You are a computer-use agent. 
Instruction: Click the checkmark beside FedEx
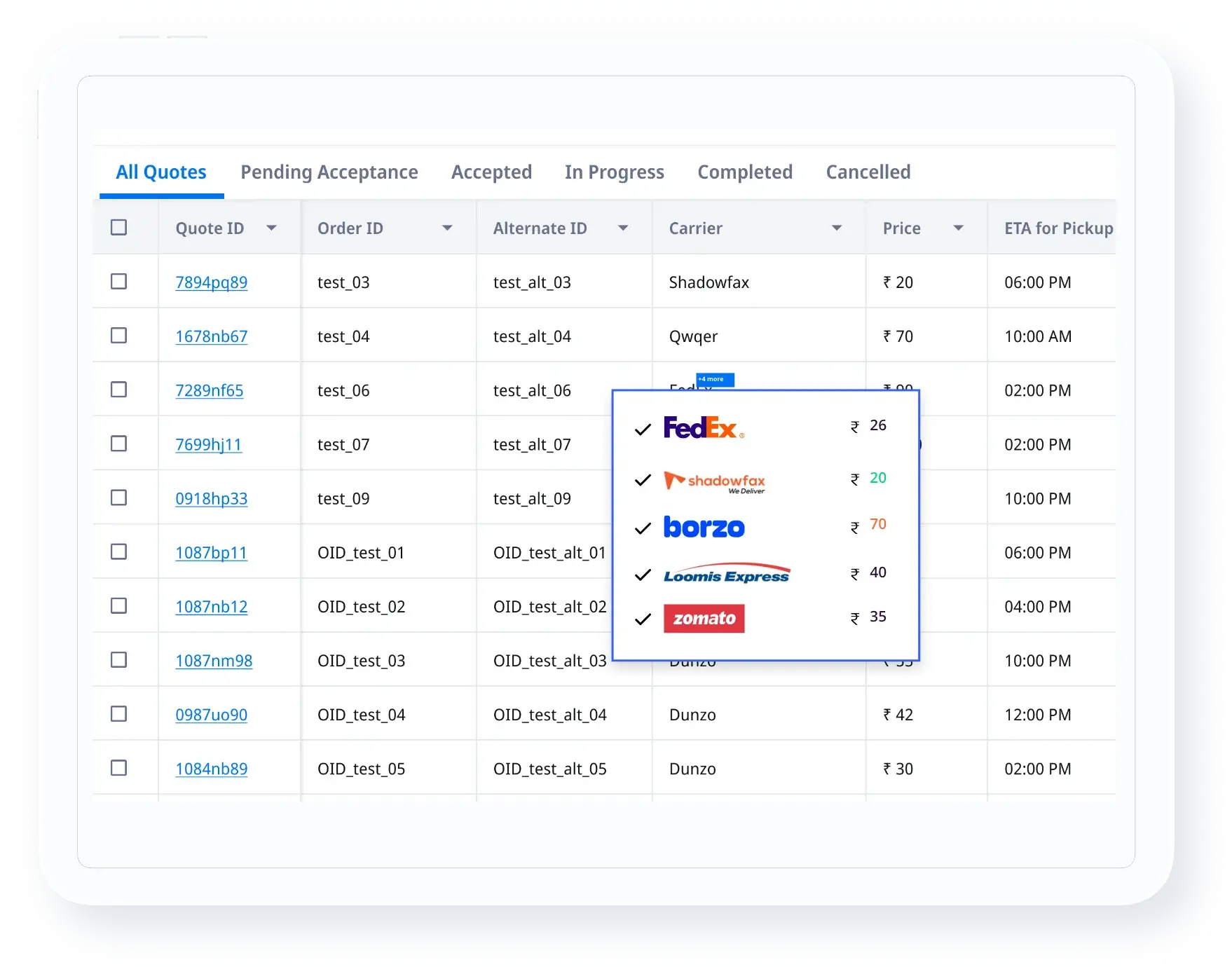(643, 430)
